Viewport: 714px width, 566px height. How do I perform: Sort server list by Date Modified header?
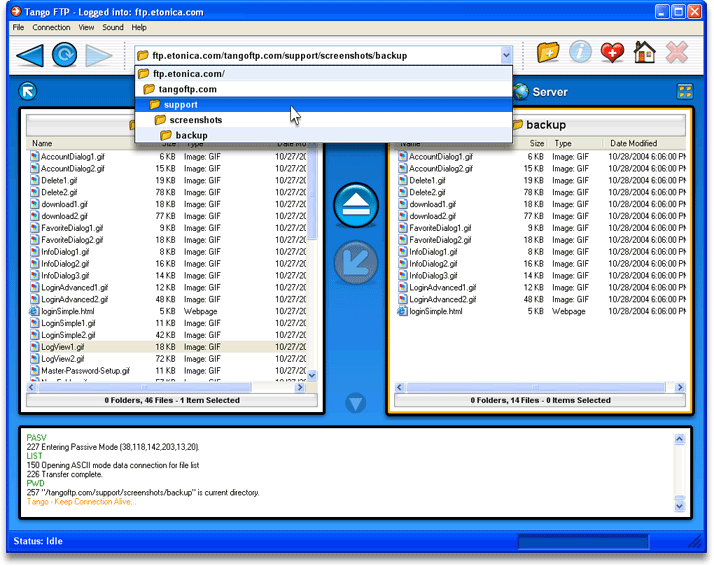[x=633, y=143]
